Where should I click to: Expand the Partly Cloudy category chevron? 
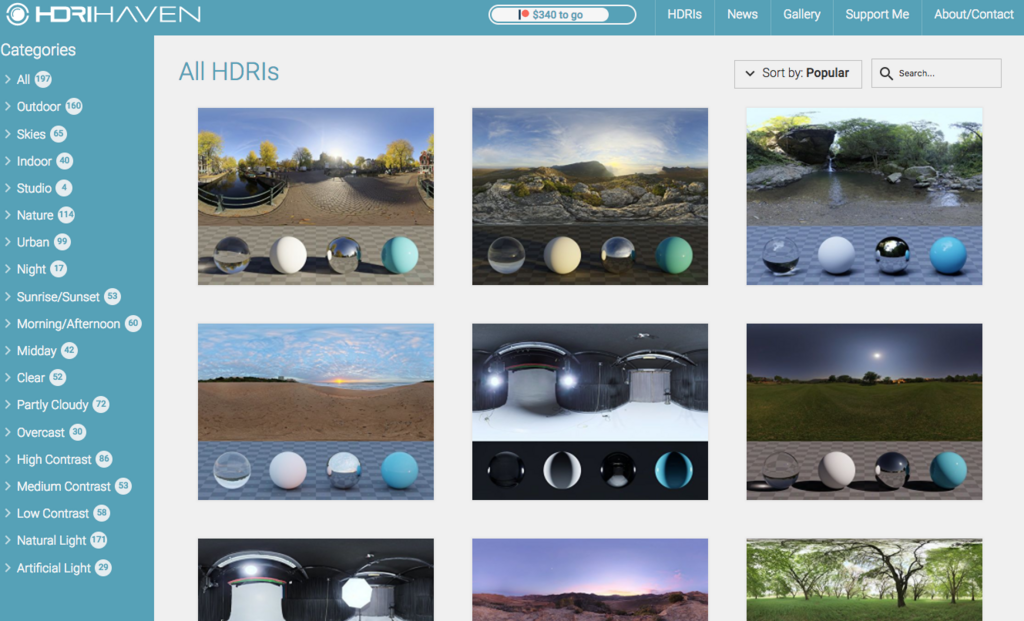pos(7,405)
